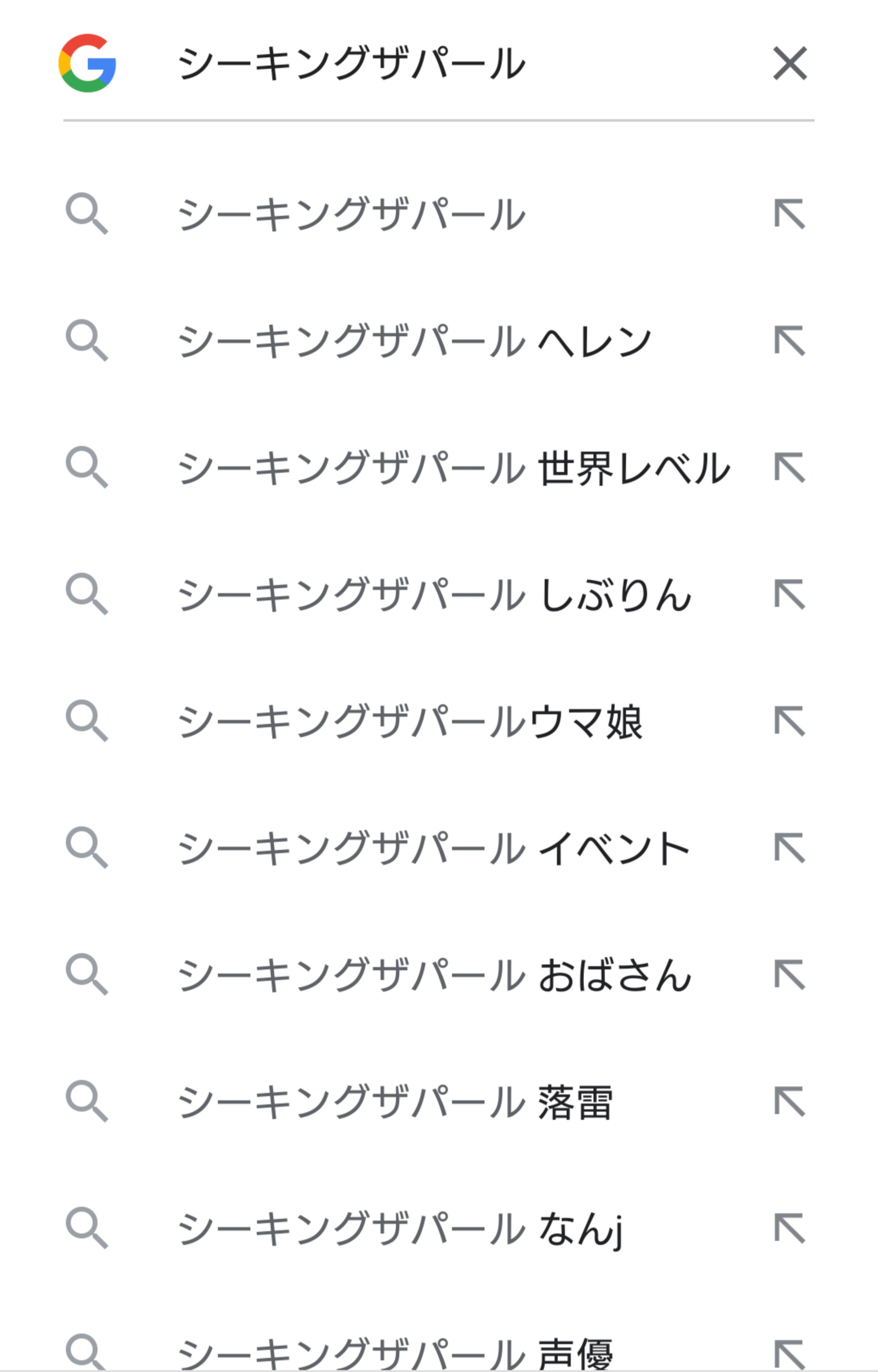
Task: Click the search field text シーキングザパール
Action: 352,63
